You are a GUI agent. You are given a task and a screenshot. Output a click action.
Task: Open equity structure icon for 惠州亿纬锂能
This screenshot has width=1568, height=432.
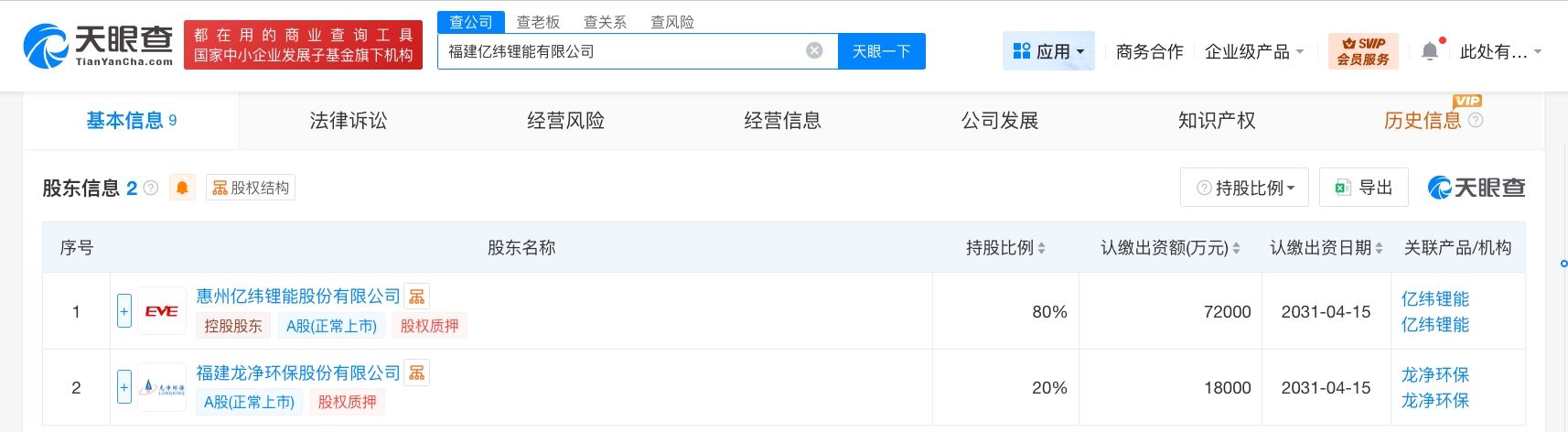click(417, 297)
